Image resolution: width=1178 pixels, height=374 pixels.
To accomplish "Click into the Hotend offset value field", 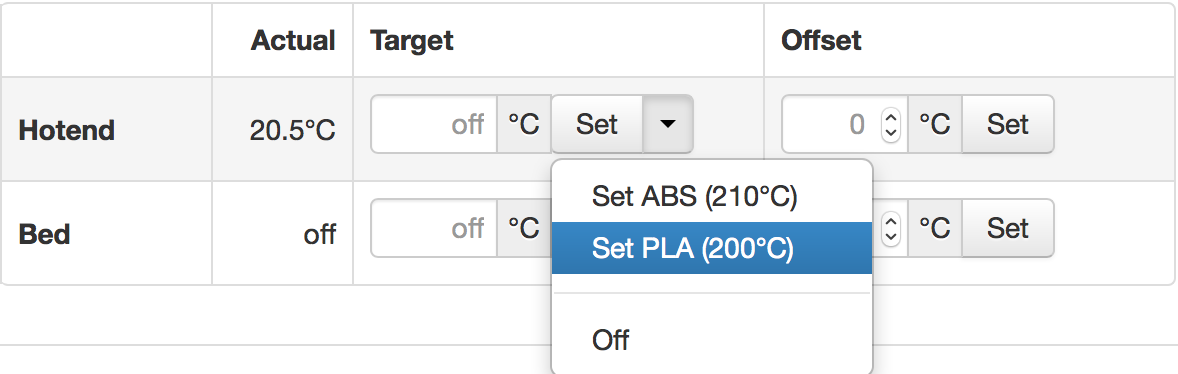I will click(x=831, y=124).
